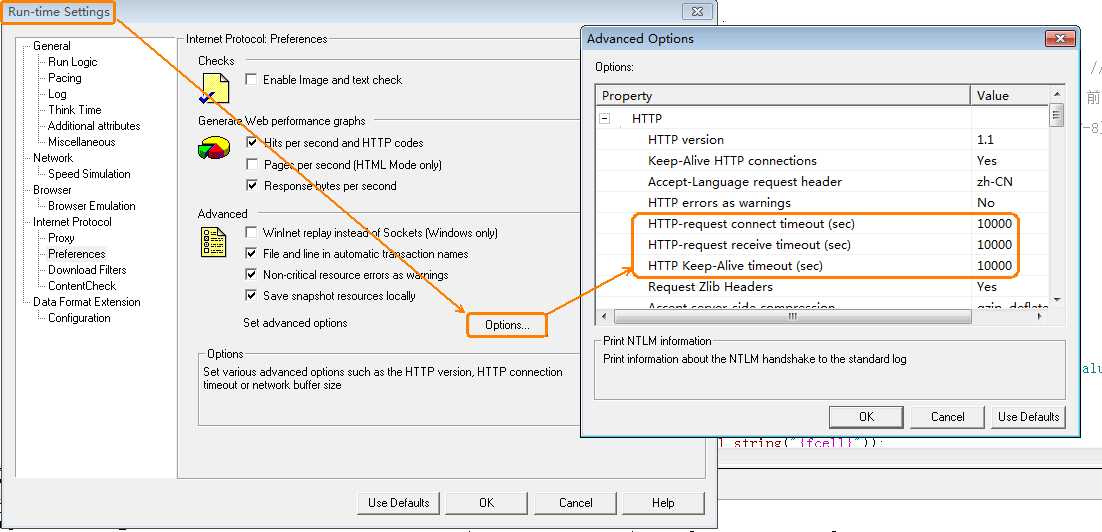The width and height of the screenshot is (1102, 532).
Task: Click the horizontal scrollbar thumb in Advanced Options
Action: click(x=791, y=317)
